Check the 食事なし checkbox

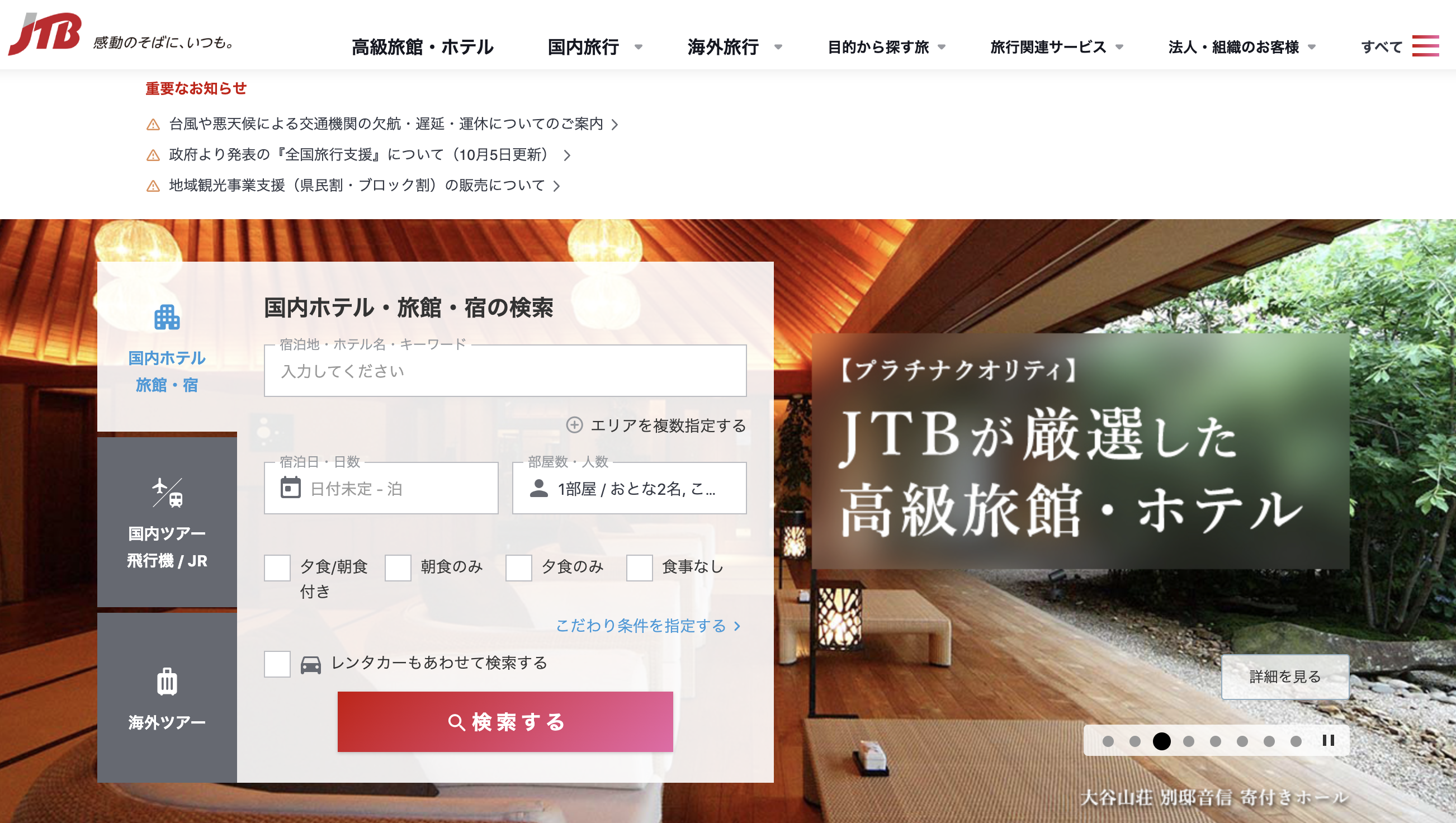(639, 567)
